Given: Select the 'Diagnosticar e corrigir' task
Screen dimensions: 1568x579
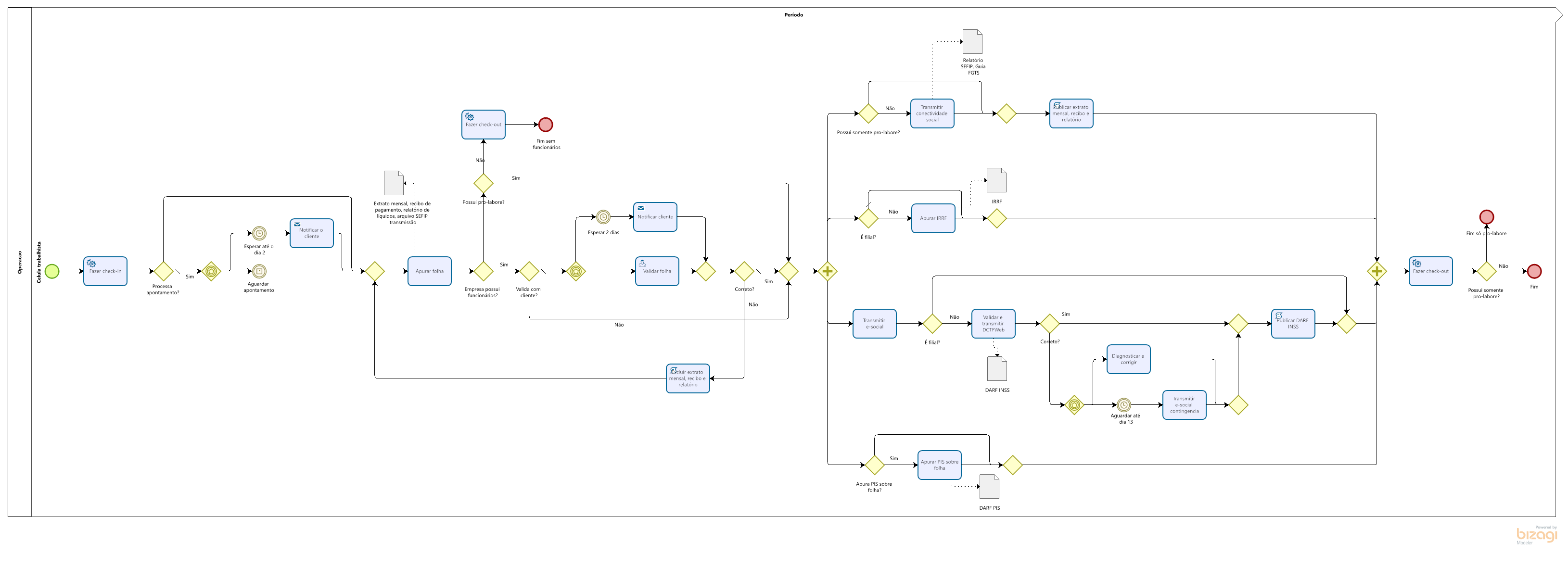Looking at the screenshot, I should tap(1129, 359).
